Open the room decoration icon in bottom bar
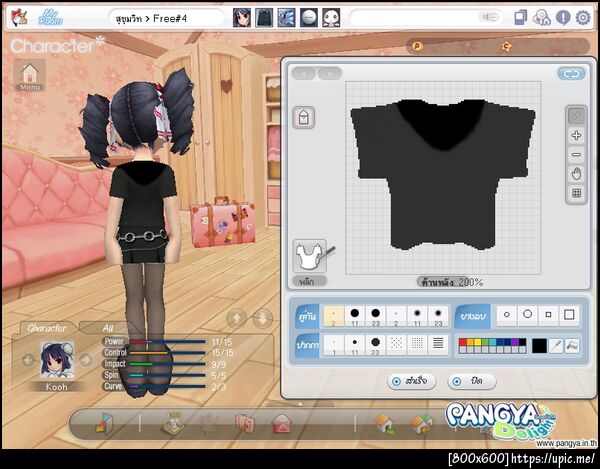600x469 pixels. point(104,423)
